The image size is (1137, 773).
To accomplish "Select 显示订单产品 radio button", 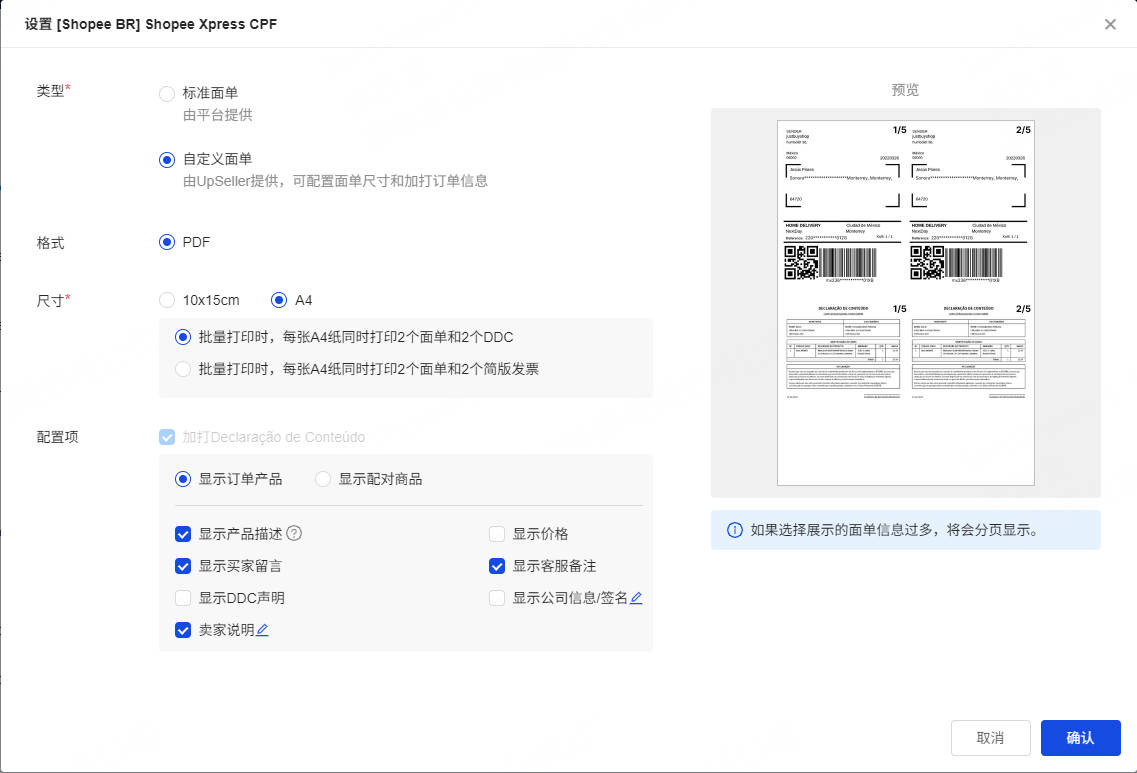I will [x=183, y=479].
